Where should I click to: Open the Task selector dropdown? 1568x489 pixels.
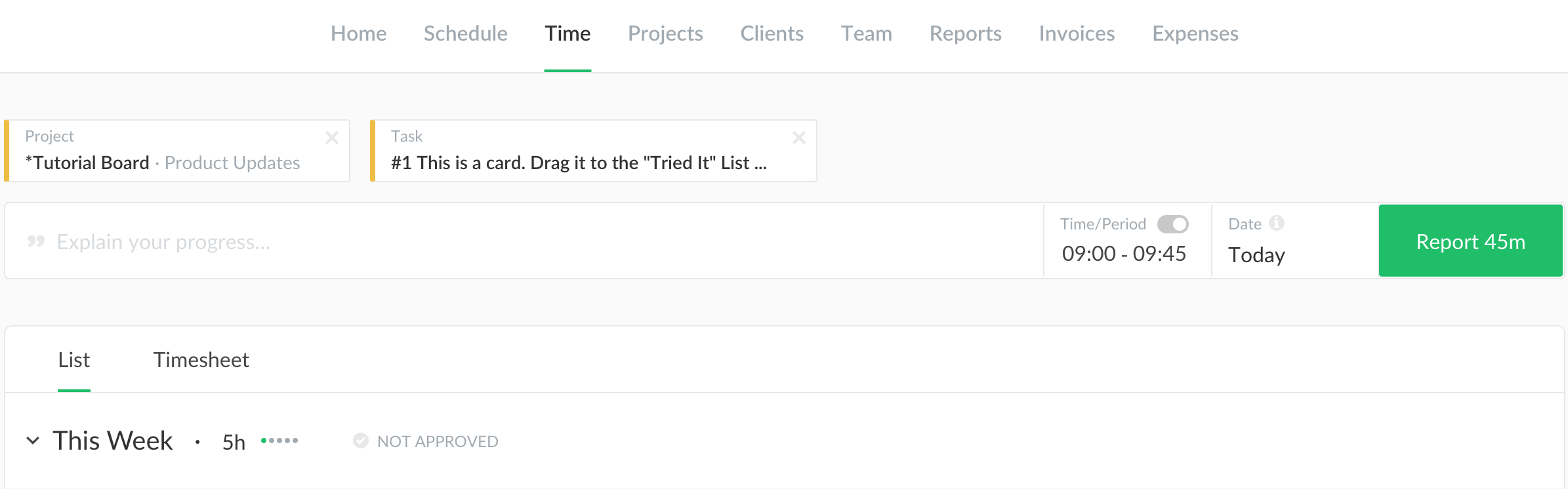pyautogui.click(x=577, y=152)
